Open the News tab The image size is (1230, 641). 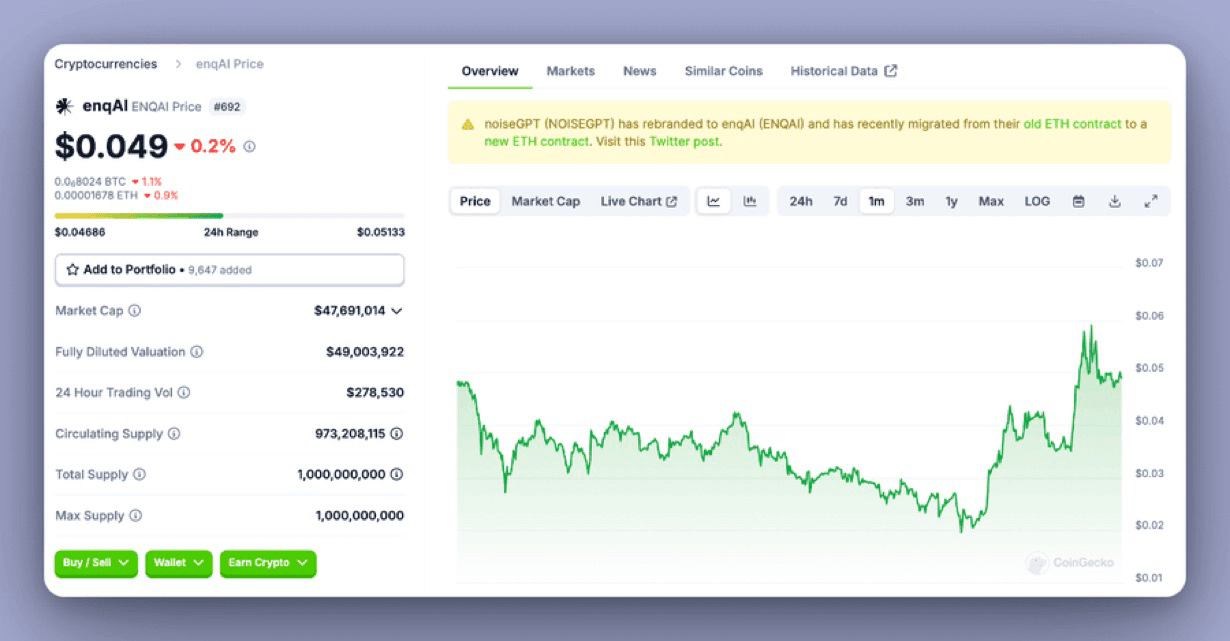pyautogui.click(x=640, y=71)
